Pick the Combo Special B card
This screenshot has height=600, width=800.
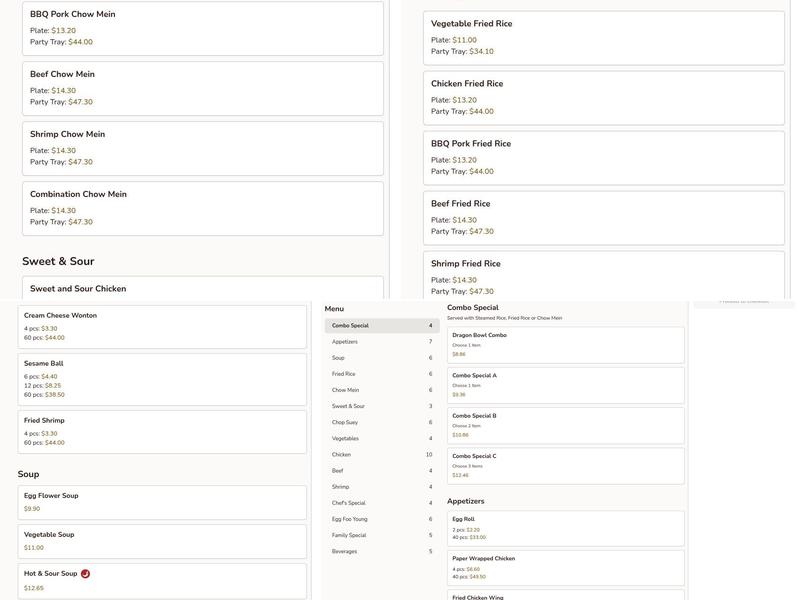pos(565,425)
